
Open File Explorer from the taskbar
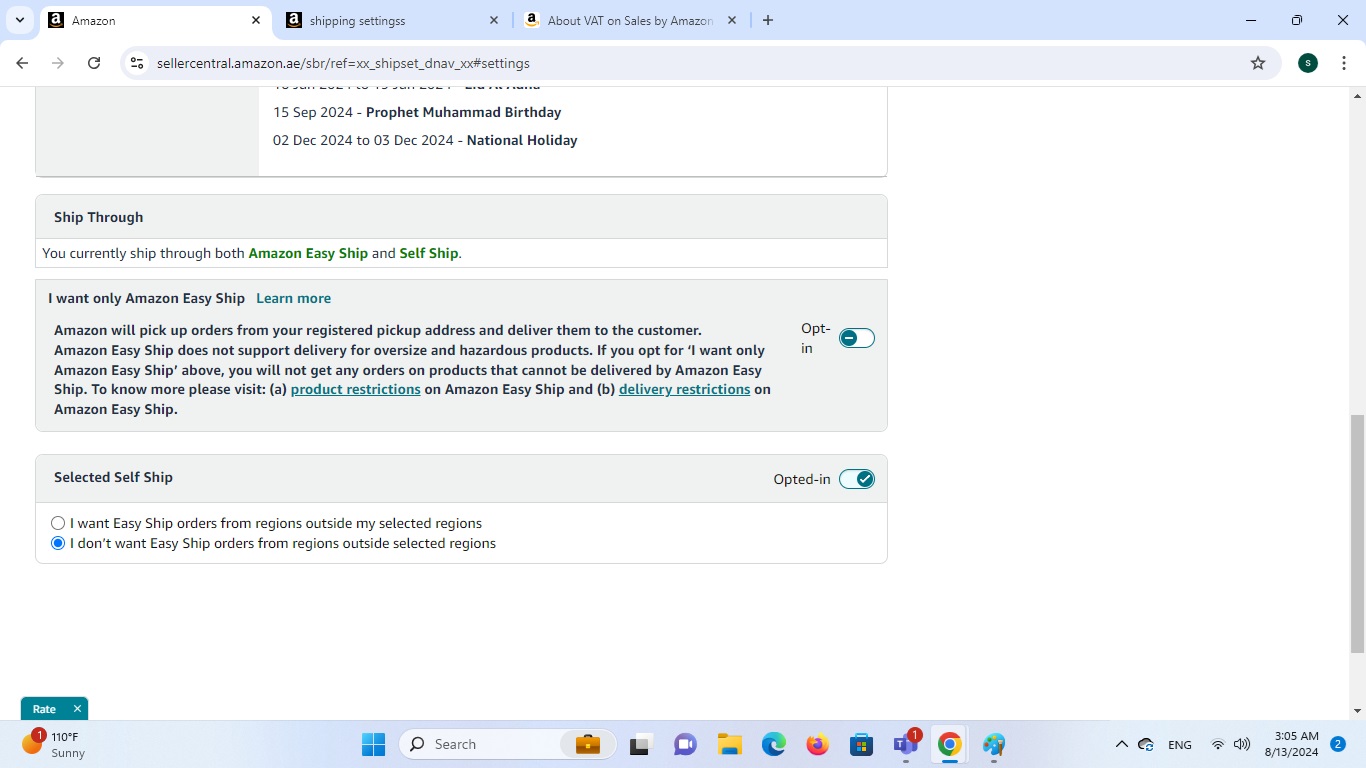729,744
